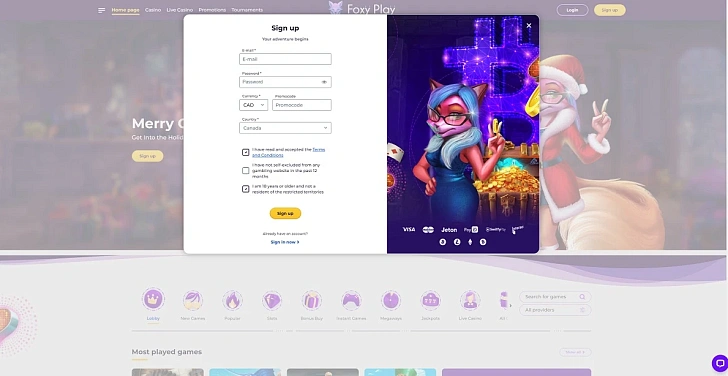Image resolution: width=728 pixels, height=376 pixels.
Task: Follow the Sign in now link
Action: pyautogui.click(x=285, y=242)
